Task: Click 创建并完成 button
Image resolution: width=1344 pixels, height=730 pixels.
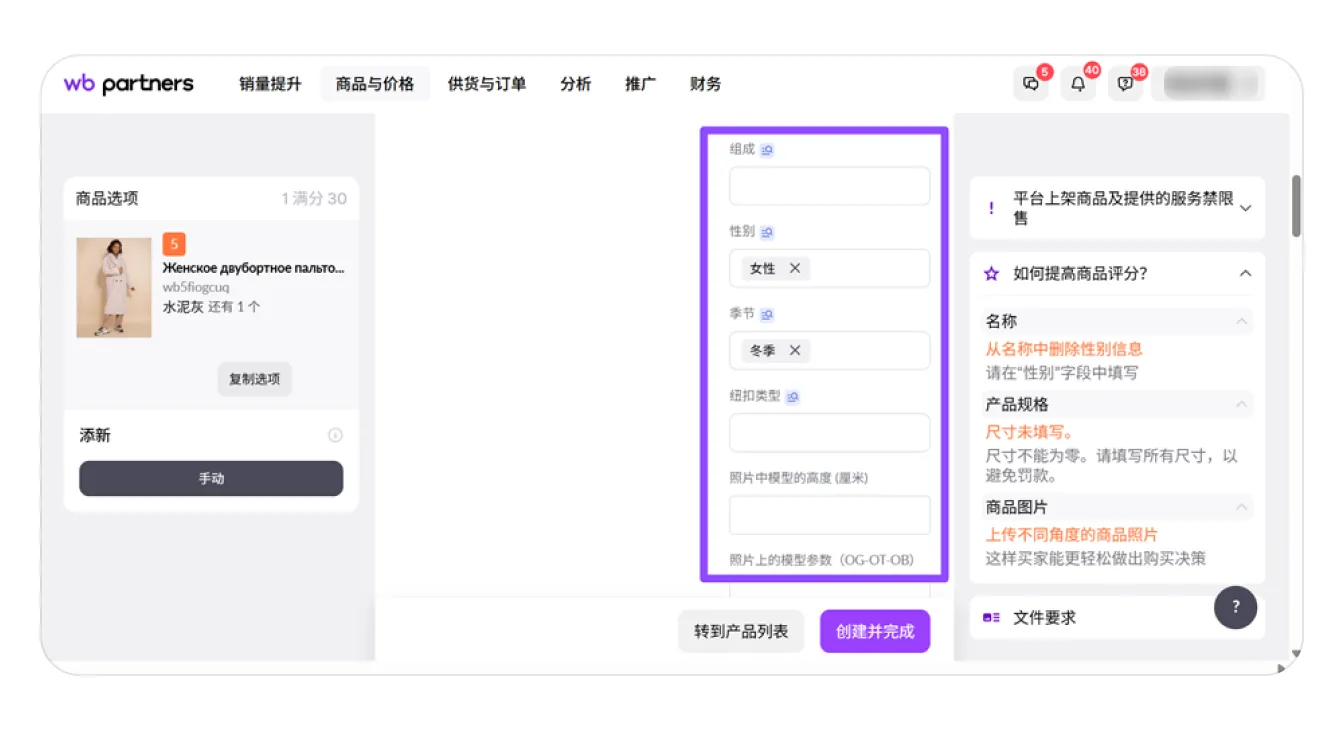Action: (x=875, y=632)
